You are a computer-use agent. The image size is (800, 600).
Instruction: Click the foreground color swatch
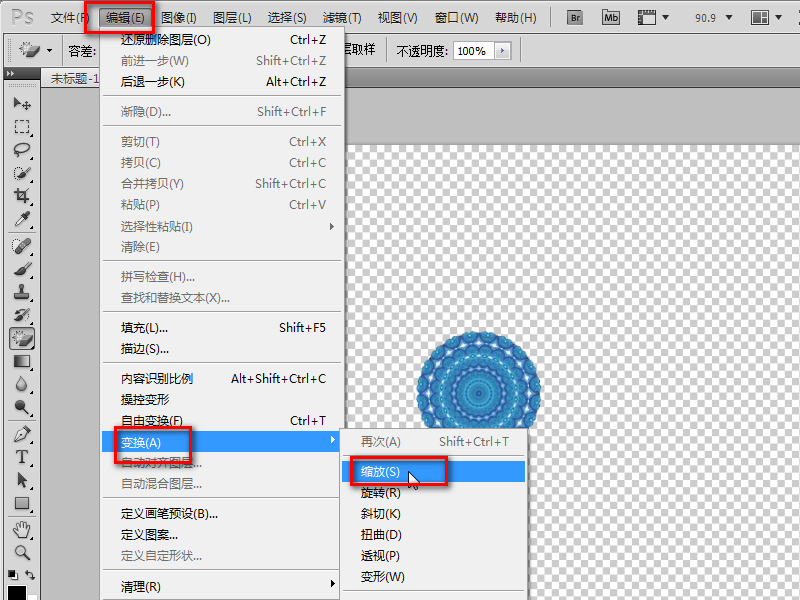[16, 593]
